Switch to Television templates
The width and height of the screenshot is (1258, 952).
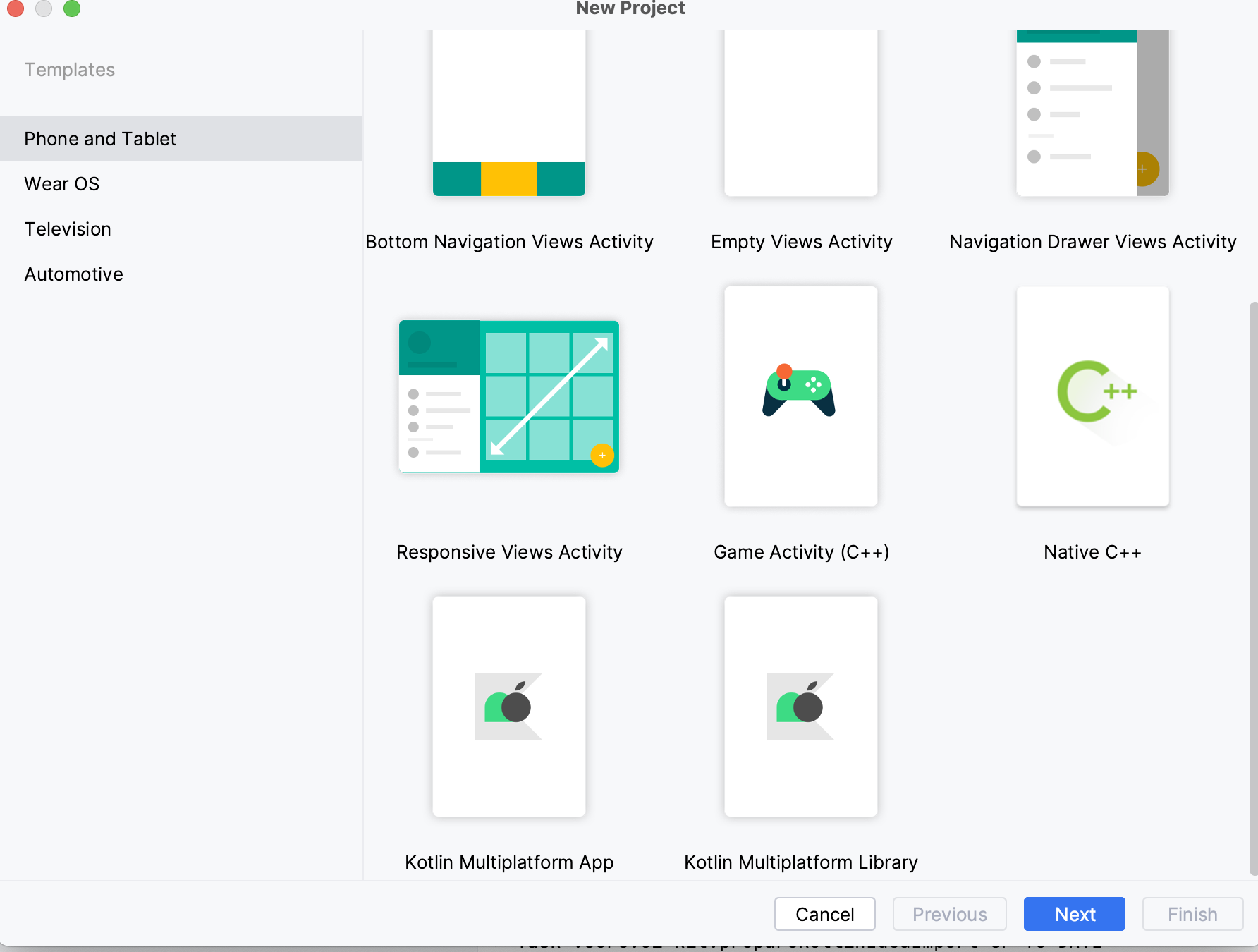click(67, 228)
